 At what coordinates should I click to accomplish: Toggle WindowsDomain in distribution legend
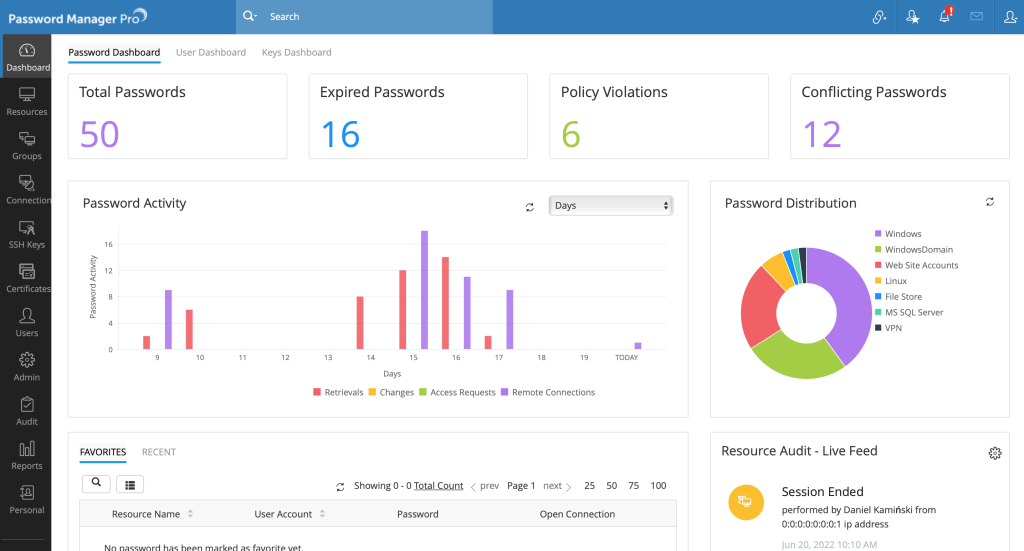coord(914,249)
